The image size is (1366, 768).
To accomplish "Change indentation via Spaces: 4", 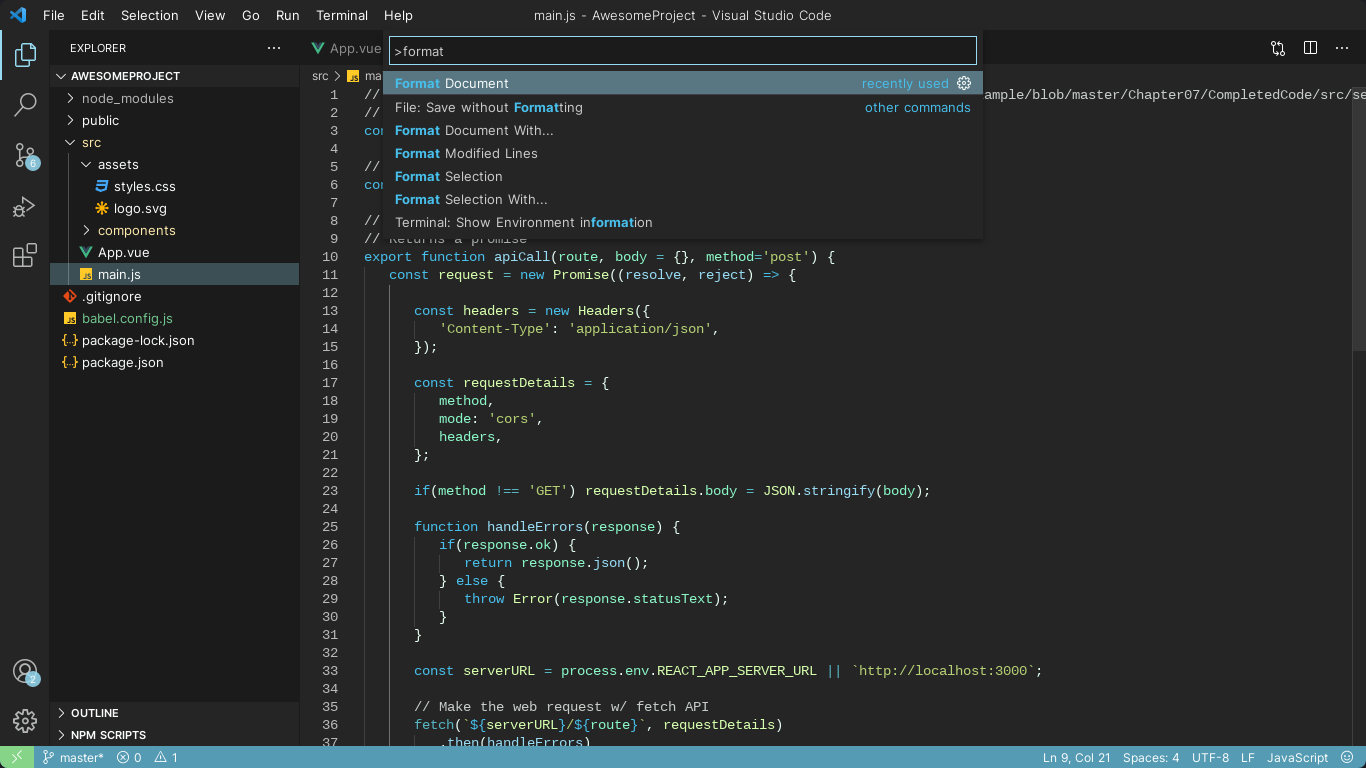I will pos(1151,757).
